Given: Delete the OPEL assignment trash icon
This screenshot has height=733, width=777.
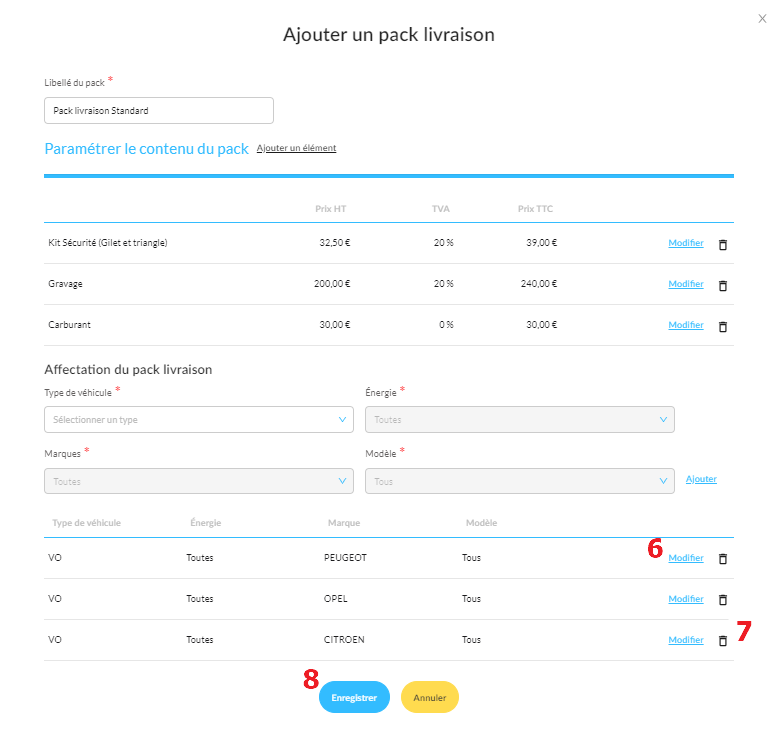Looking at the screenshot, I should point(722,600).
